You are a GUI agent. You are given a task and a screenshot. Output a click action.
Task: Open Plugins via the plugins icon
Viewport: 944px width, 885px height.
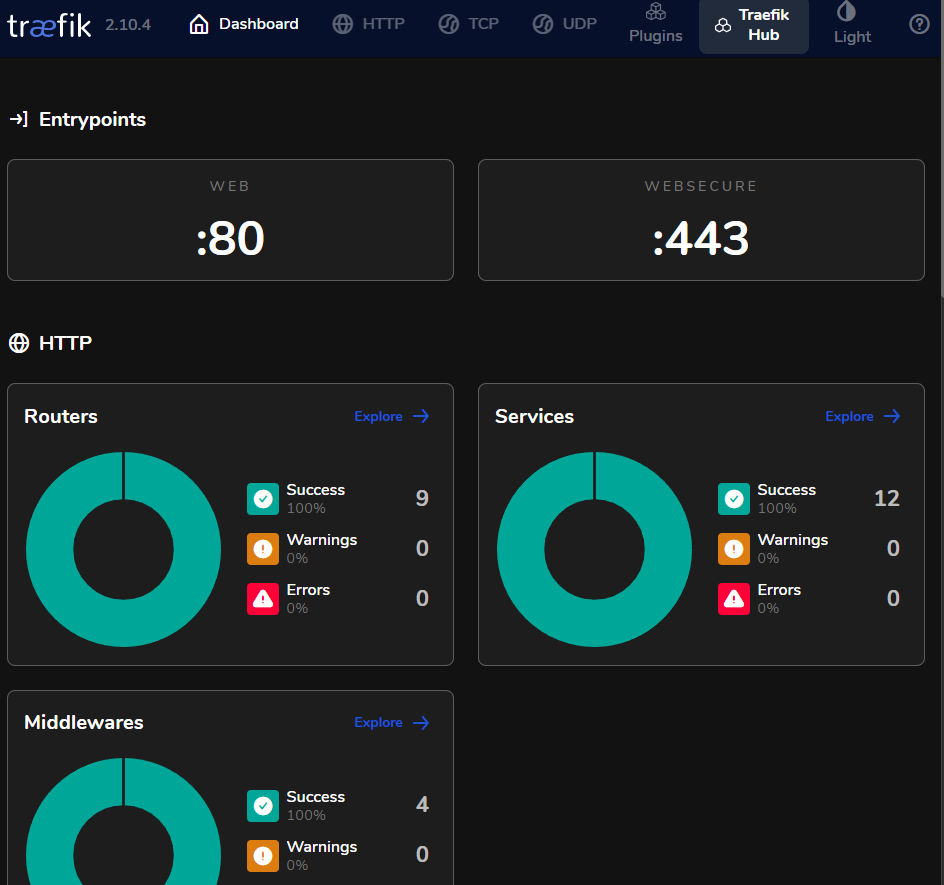click(x=655, y=14)
